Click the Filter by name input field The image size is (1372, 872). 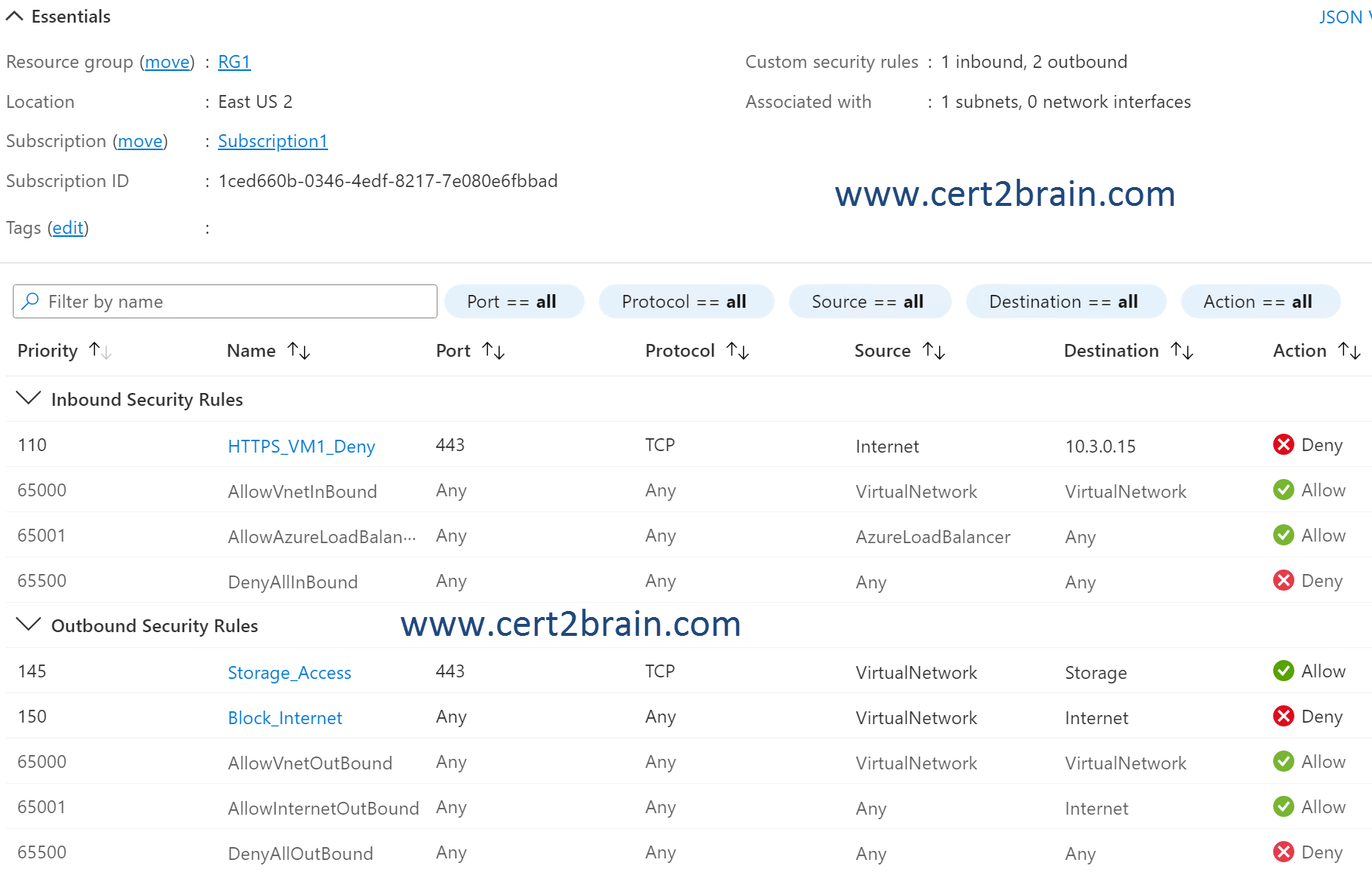click(x=234, y=302)
